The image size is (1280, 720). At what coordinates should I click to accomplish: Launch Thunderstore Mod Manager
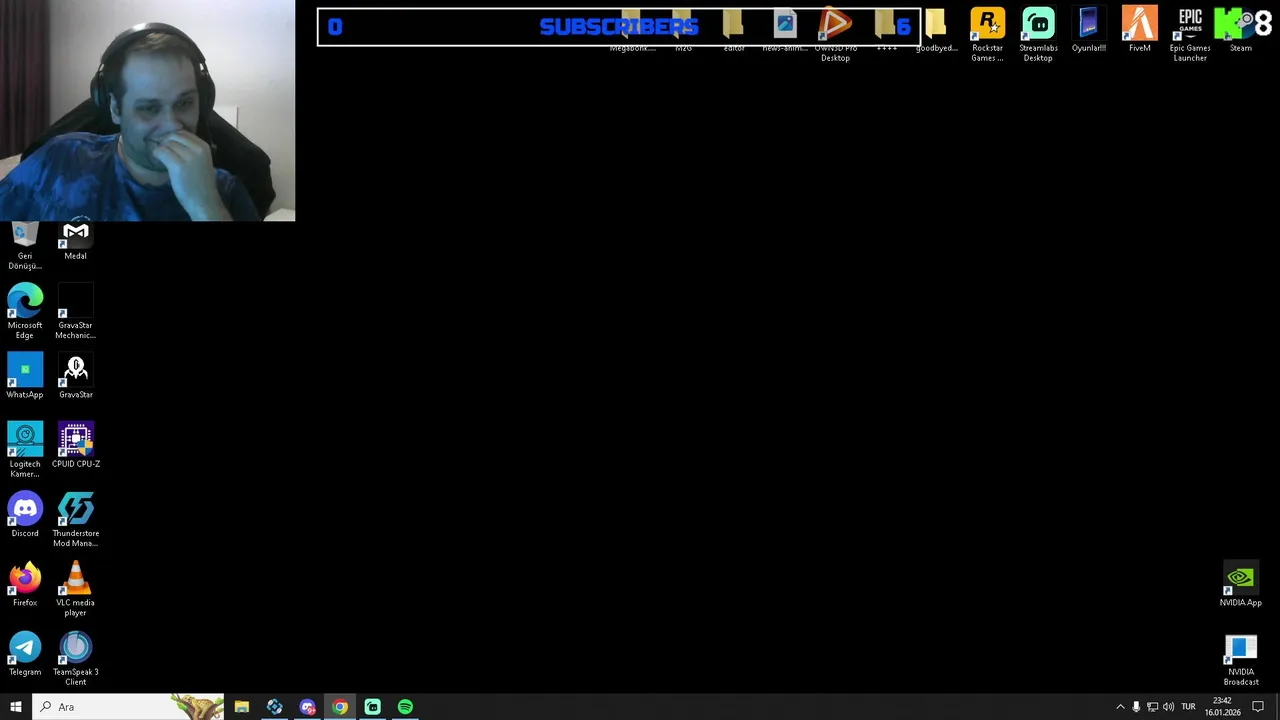click(75, 519)
